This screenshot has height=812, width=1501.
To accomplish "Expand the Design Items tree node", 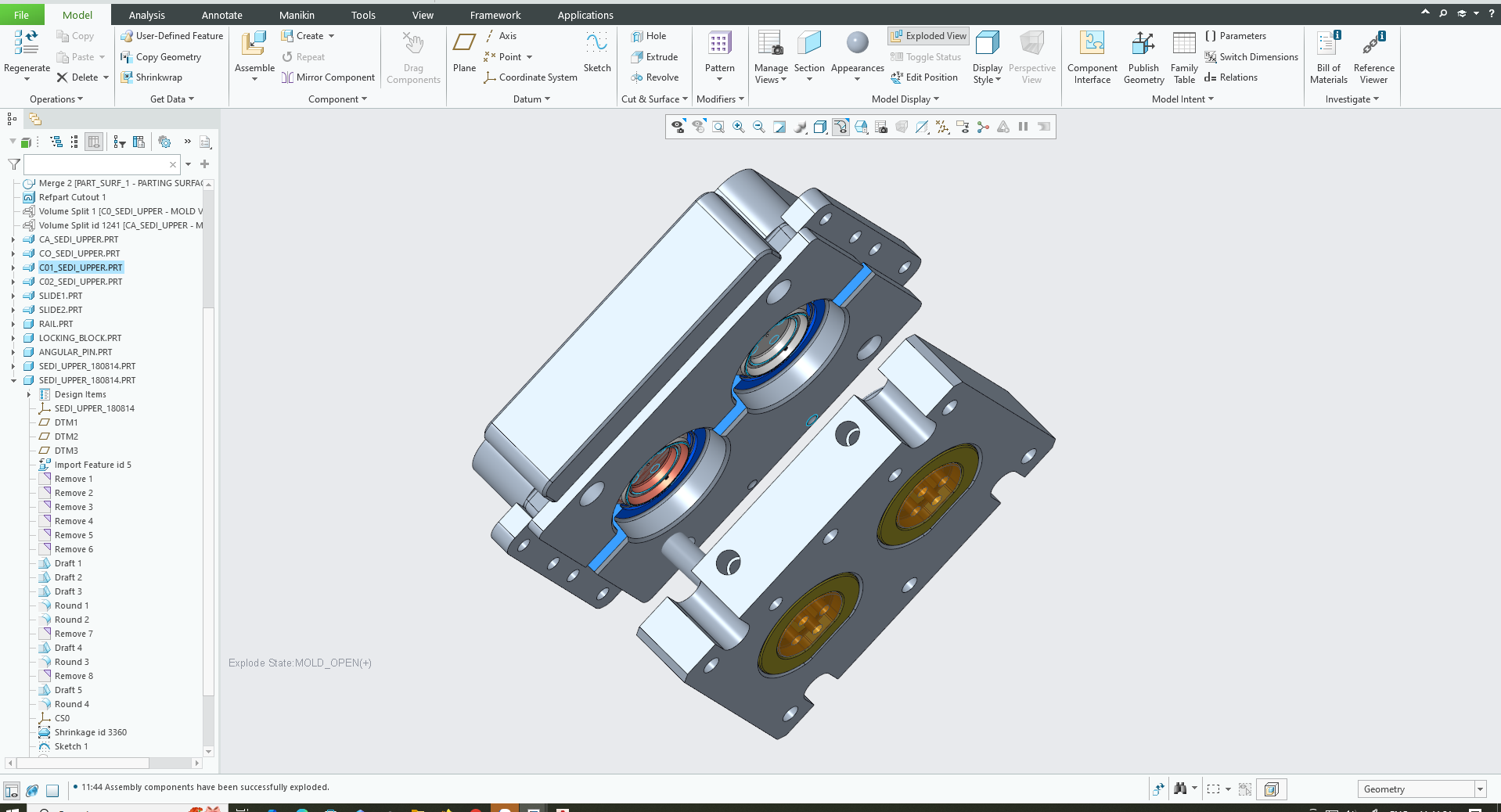I will 29,395.
